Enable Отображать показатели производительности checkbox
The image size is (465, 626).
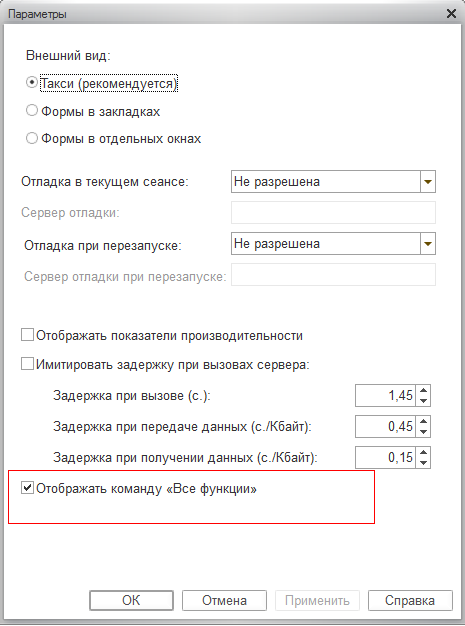coord(27,335)
